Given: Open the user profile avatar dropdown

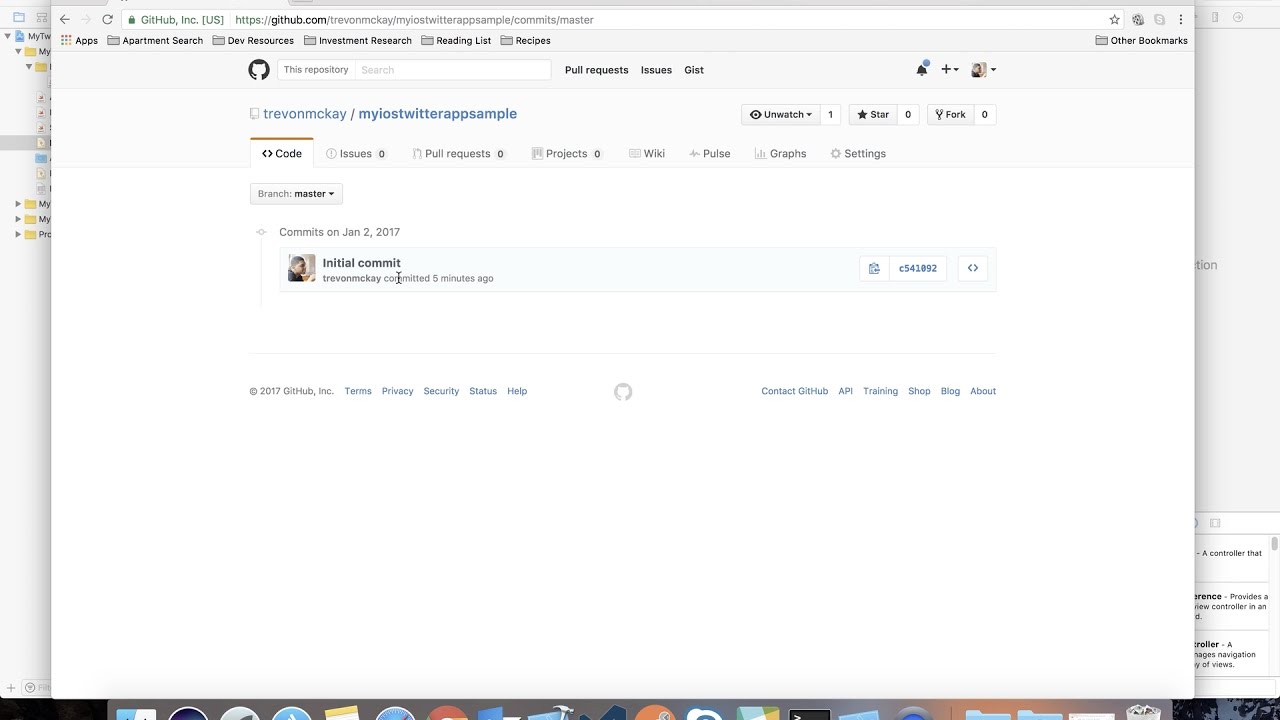Looking at the screenshot, I should tap(983, 69).
